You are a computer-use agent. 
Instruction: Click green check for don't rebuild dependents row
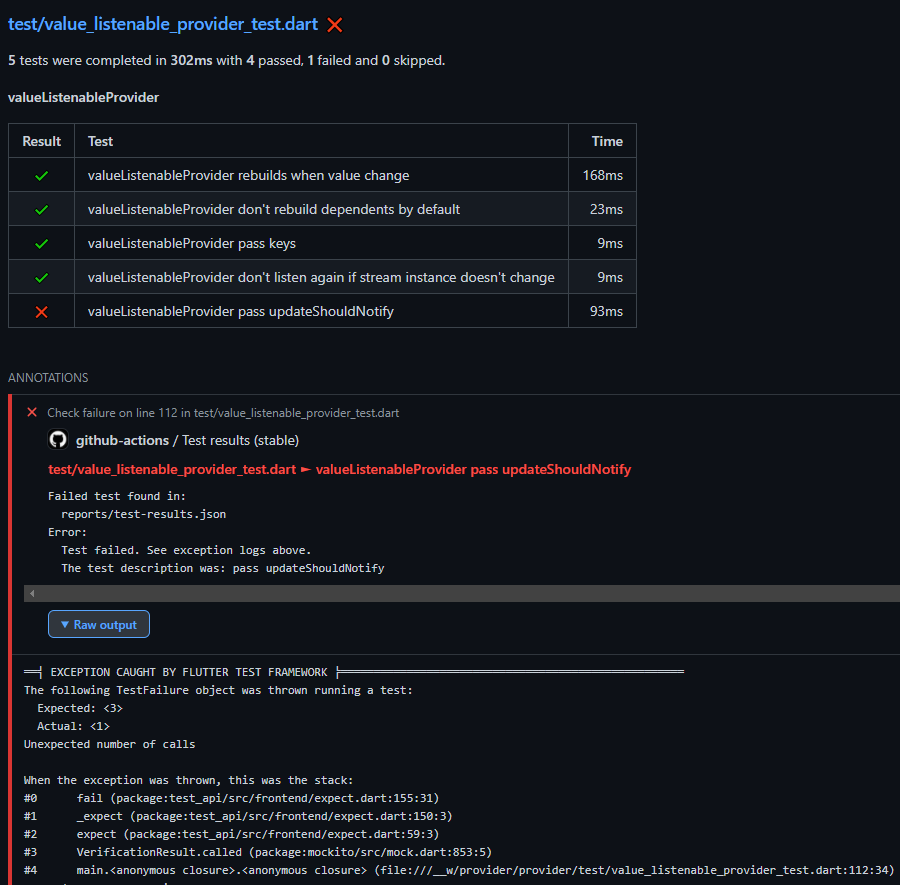click(x=41, y=210)
